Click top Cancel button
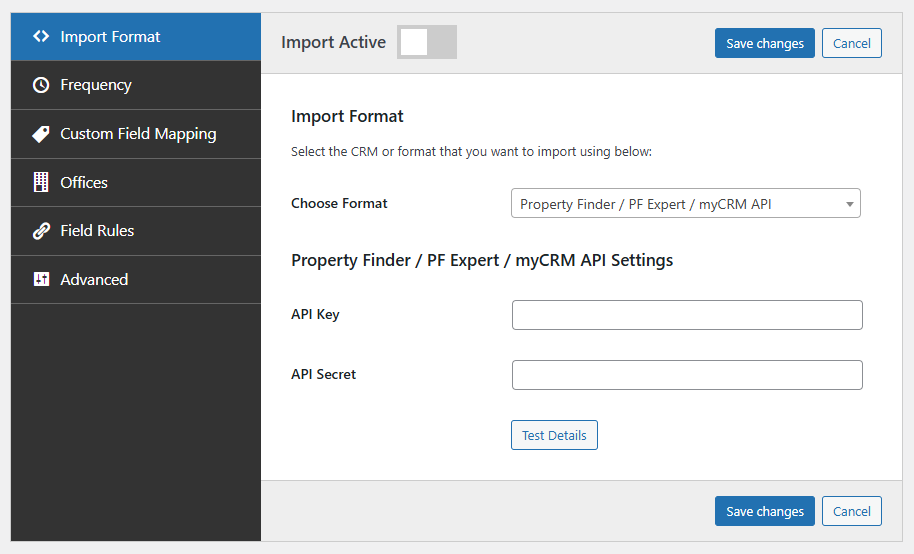914x554 pixels. click(x=852, y=43)
